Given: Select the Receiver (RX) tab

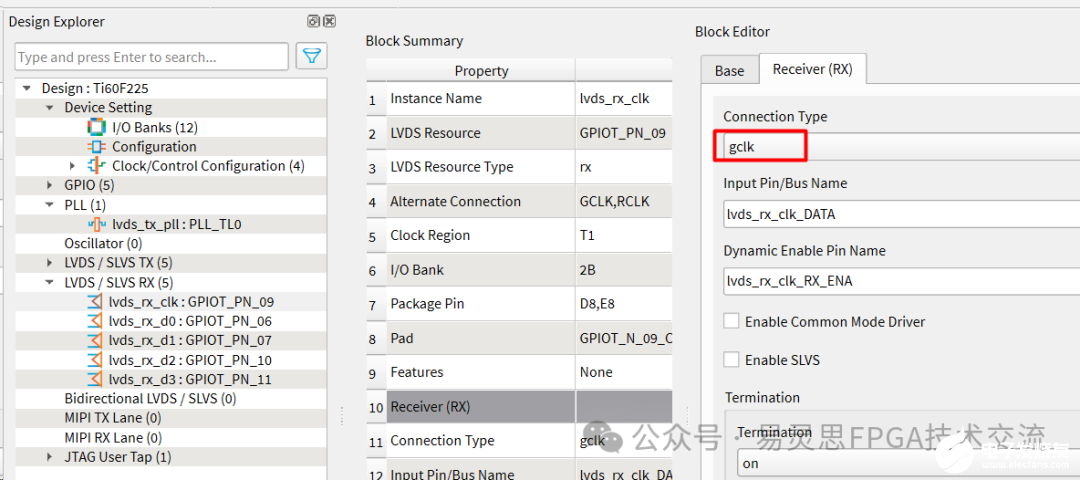Looking at the screenshot, I should pyautogui.click(x=812, y=69).
